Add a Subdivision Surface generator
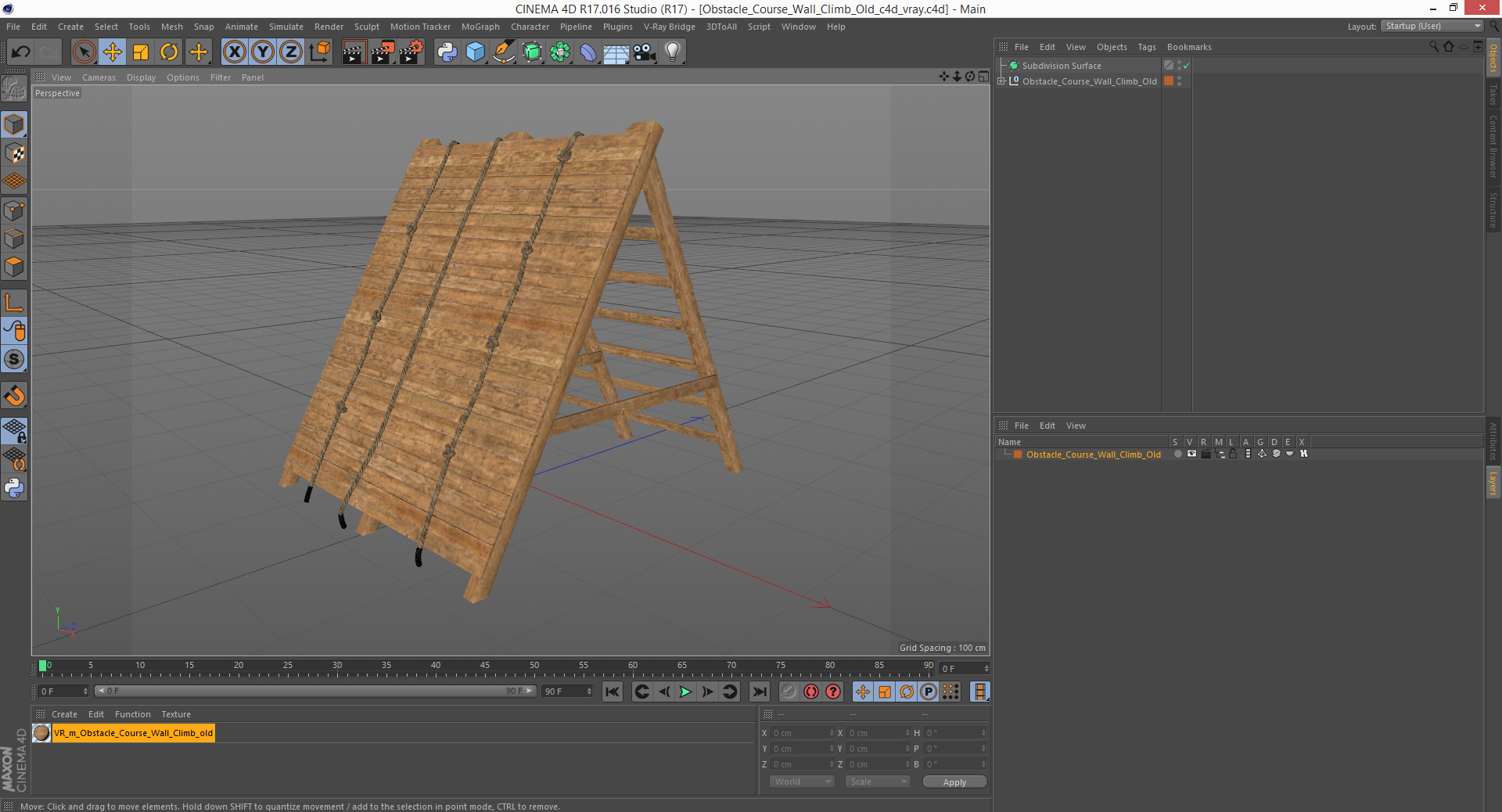The image size is (1502, 812). click(x=532, y=52)
